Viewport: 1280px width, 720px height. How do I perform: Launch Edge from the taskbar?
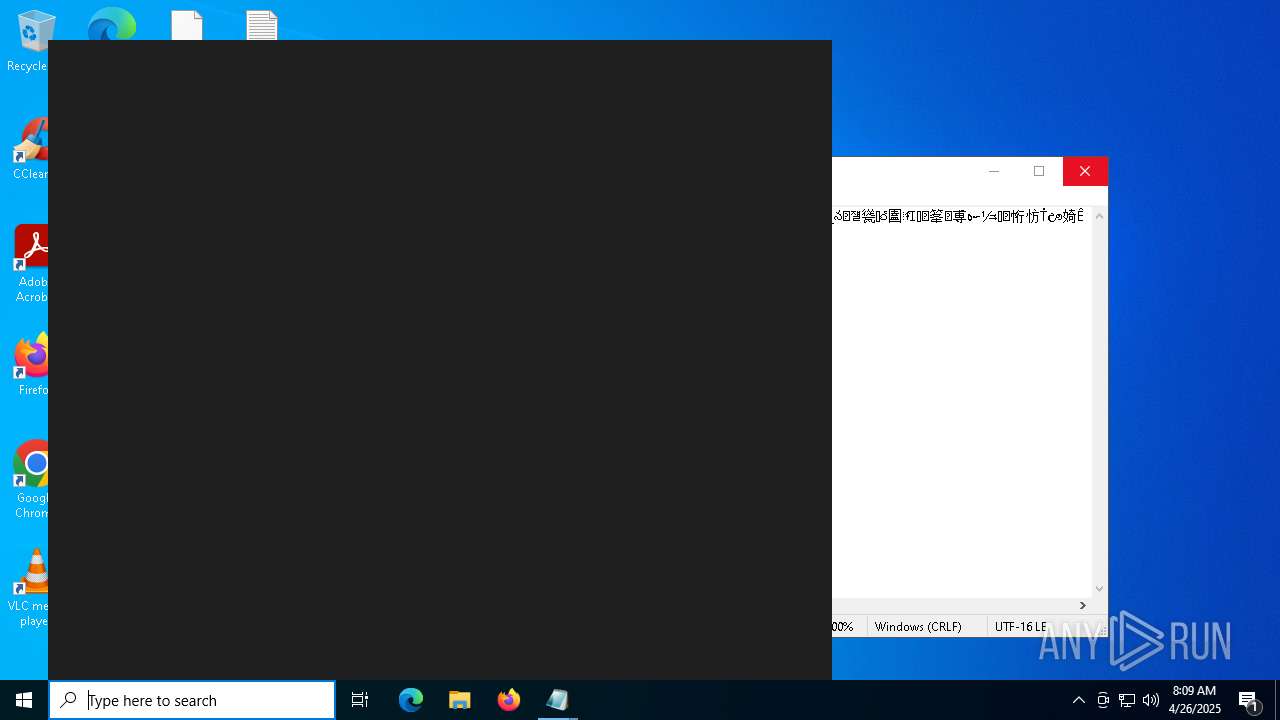tap(411, 700)
